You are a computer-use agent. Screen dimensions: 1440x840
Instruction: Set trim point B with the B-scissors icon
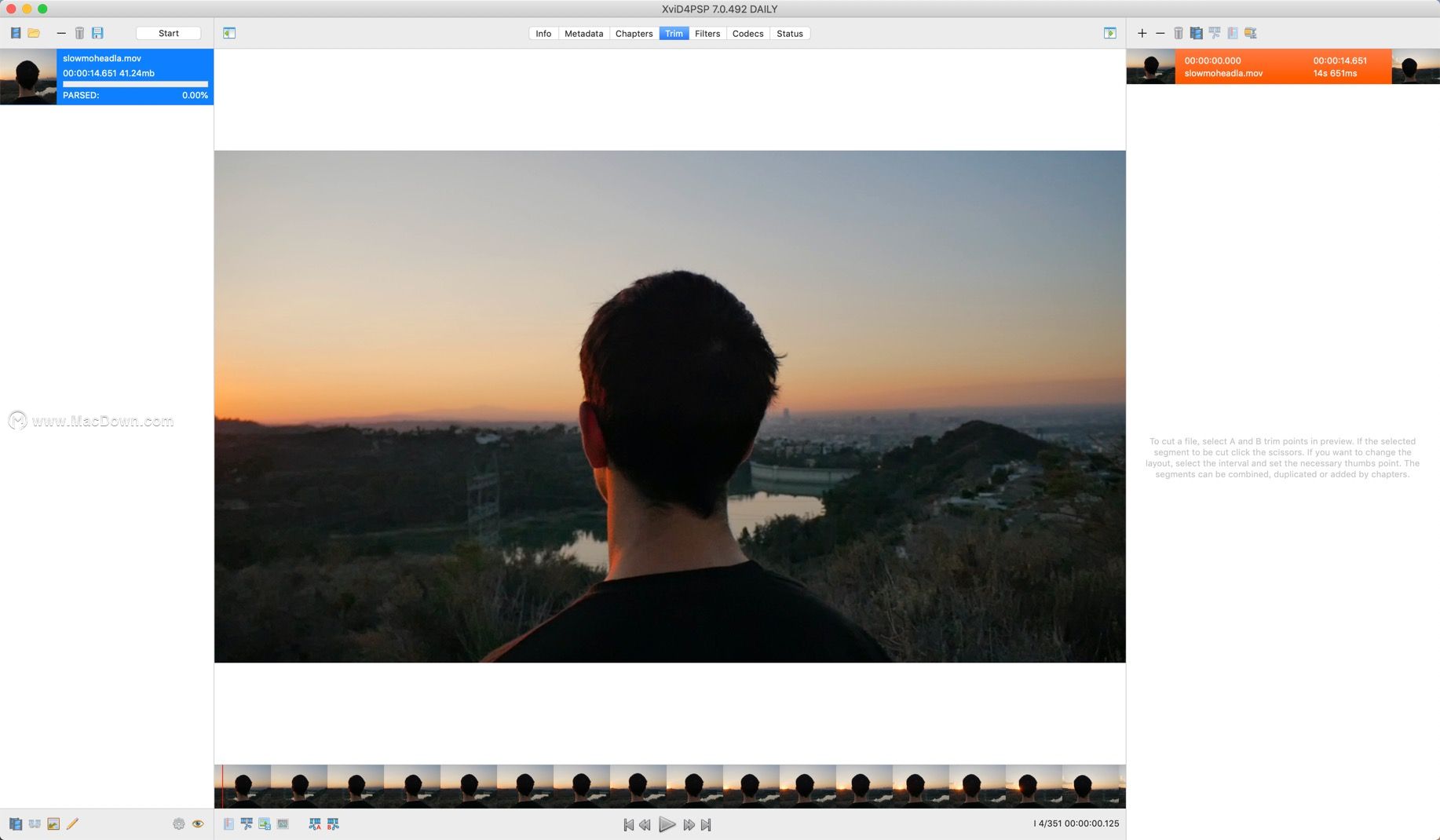tap(332, 824)
